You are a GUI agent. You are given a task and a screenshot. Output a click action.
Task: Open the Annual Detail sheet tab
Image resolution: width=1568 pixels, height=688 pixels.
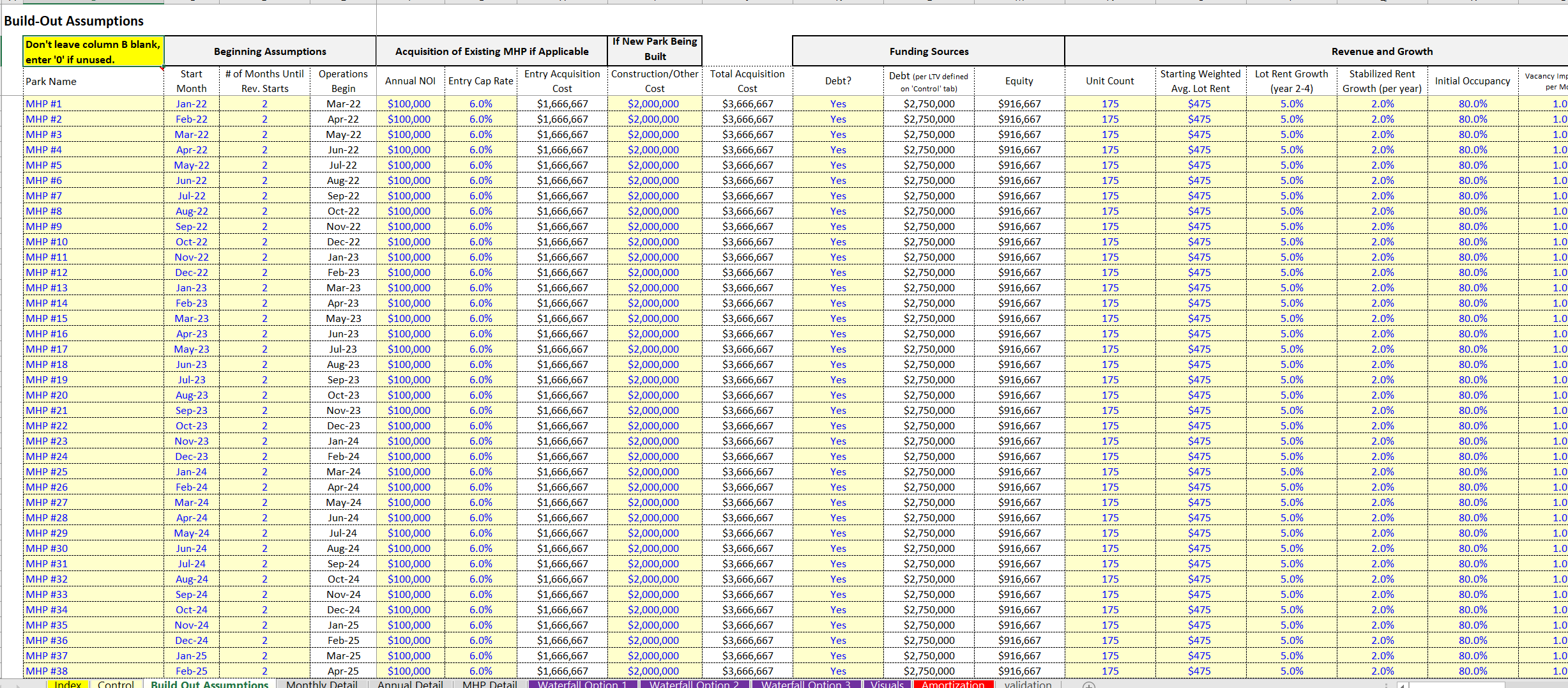410,684
